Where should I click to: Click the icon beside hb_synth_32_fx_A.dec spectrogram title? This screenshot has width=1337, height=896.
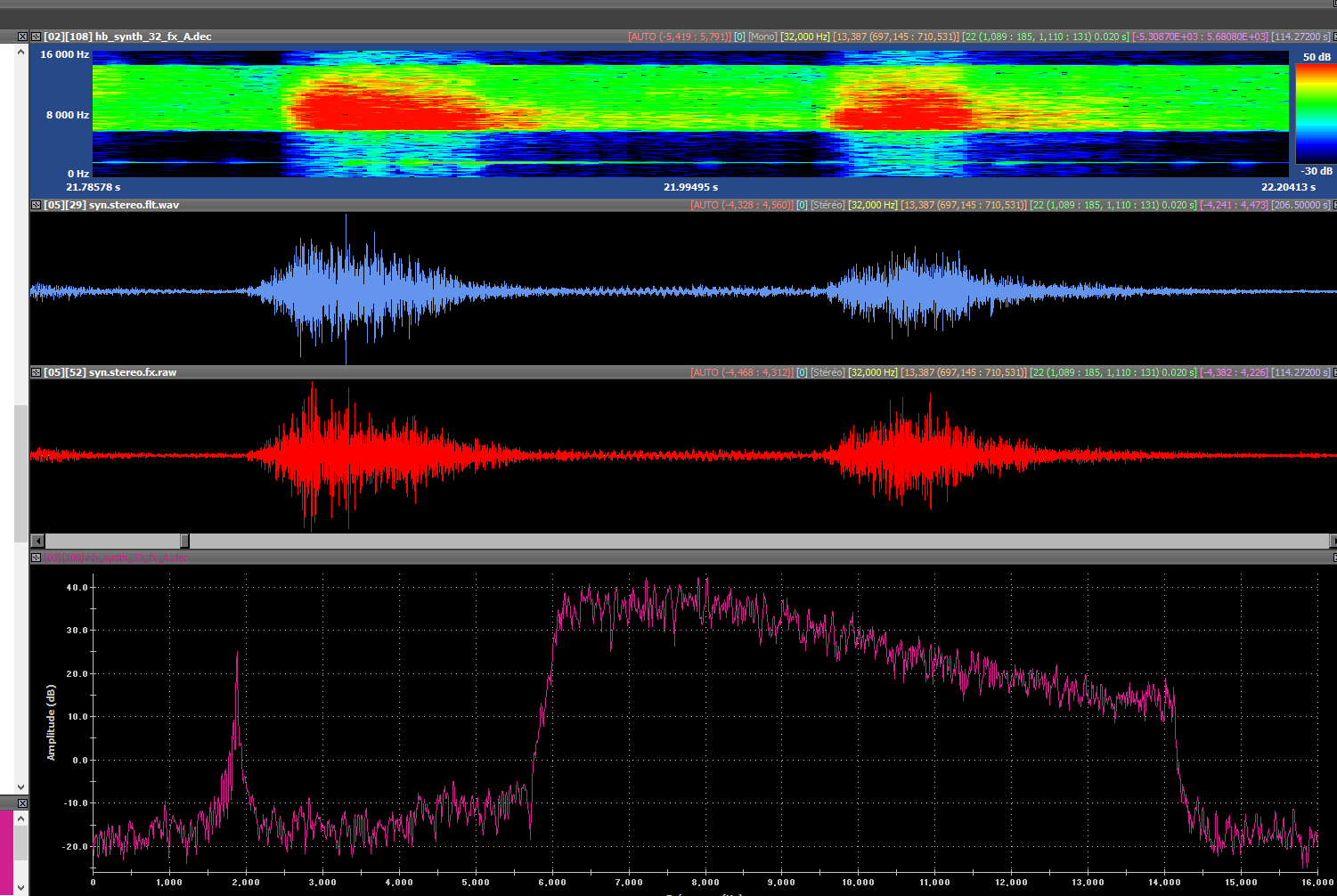[x=36, y=37]
